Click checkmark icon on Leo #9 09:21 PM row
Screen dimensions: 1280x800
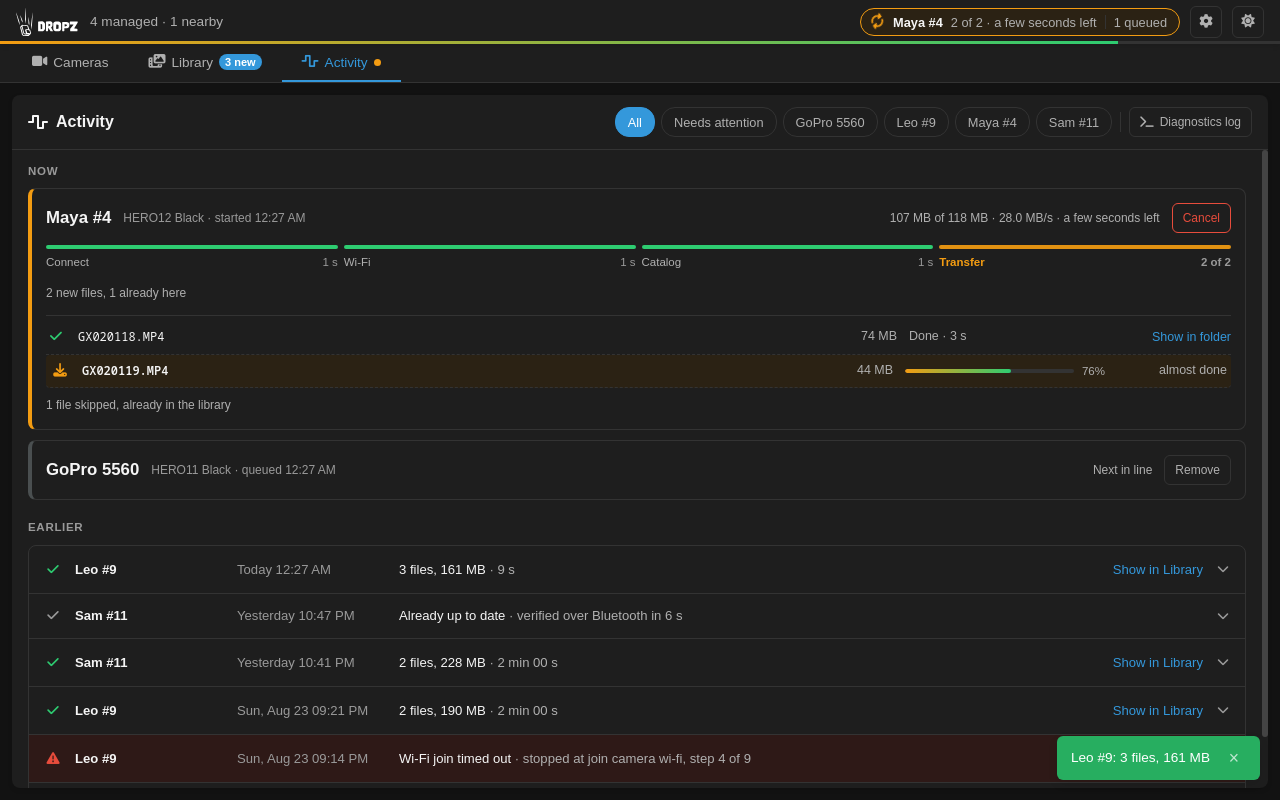pos(53,710)
